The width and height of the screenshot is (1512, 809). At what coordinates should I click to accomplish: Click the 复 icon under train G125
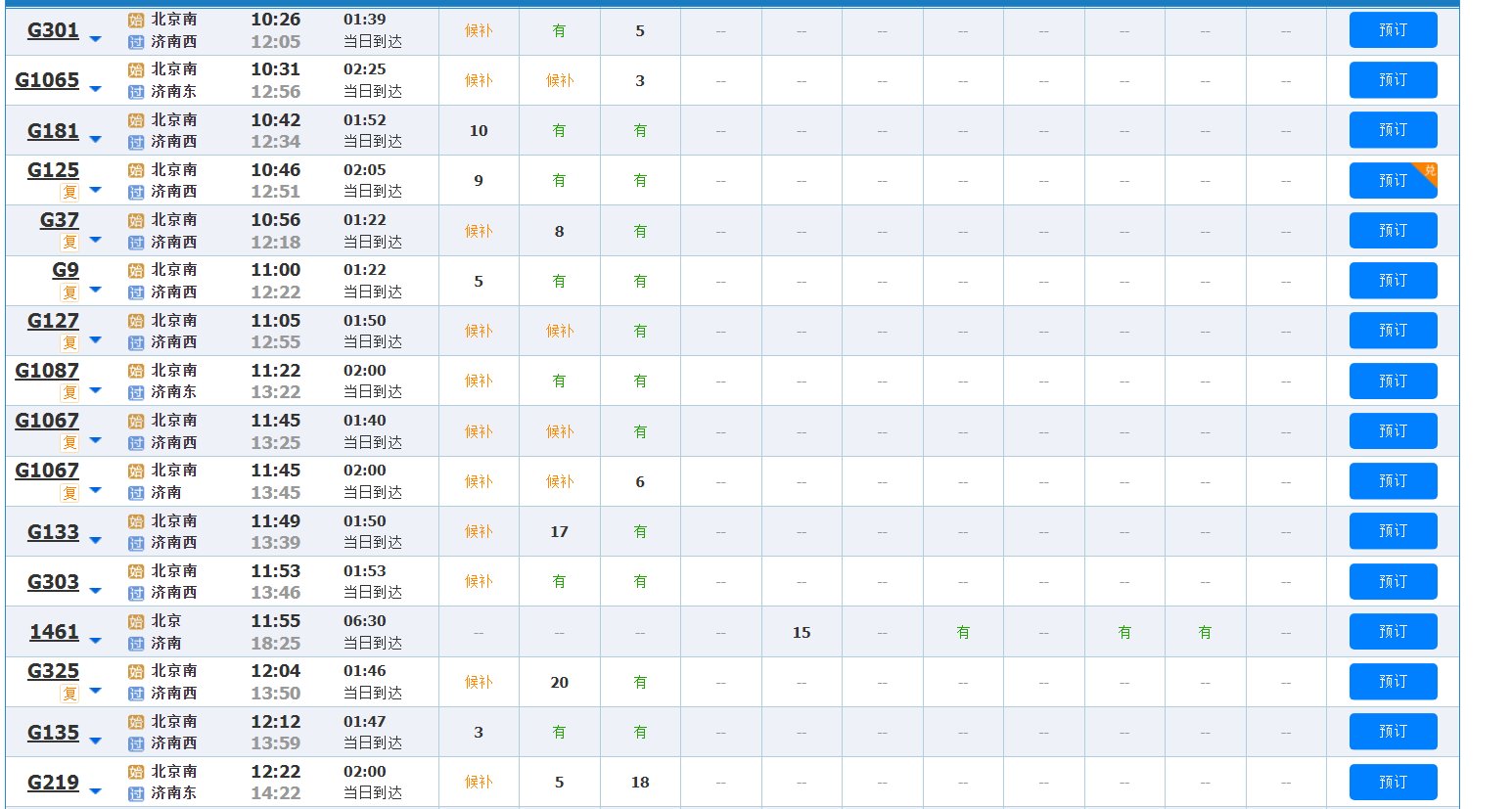tap(69, 192)
